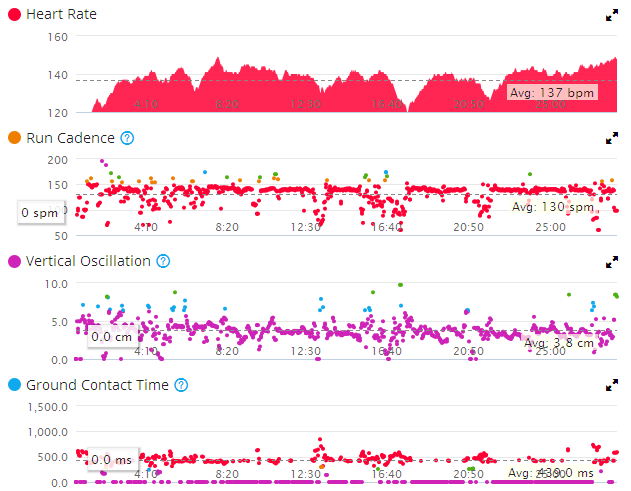Click the Avg: 3.8 cm label
Screen dimensions: 631x491
point(559,343)
